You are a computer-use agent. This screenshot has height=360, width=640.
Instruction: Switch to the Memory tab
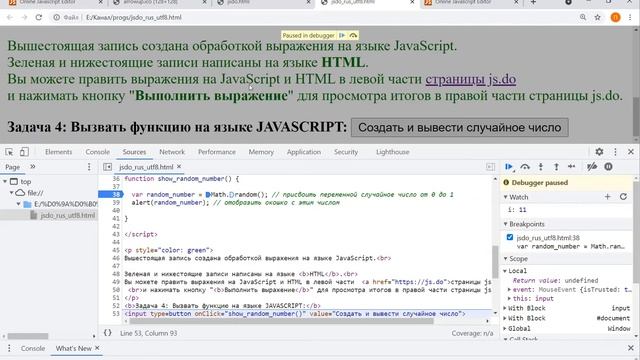[x=261, y=152]
